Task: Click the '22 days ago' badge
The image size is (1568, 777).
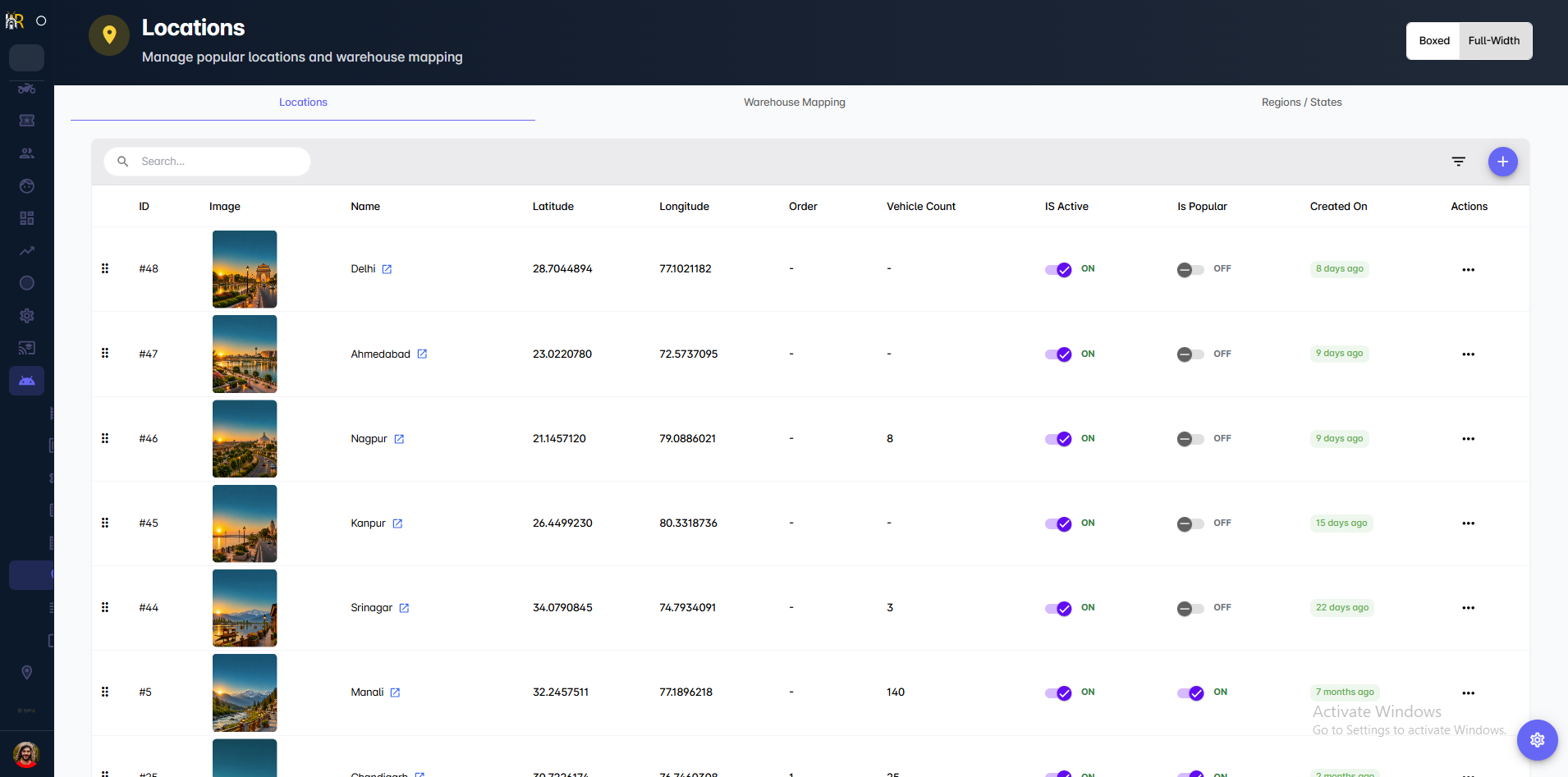Action: tap(1342, 608)
